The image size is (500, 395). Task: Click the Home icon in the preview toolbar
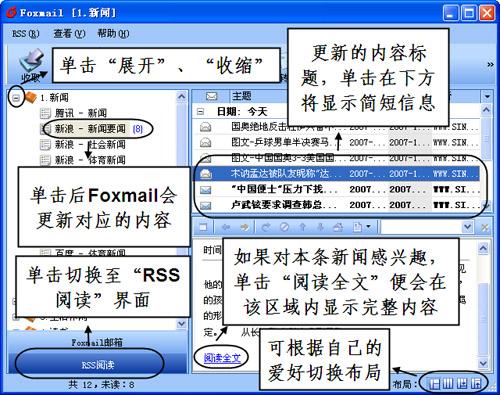tap(338, 227)
